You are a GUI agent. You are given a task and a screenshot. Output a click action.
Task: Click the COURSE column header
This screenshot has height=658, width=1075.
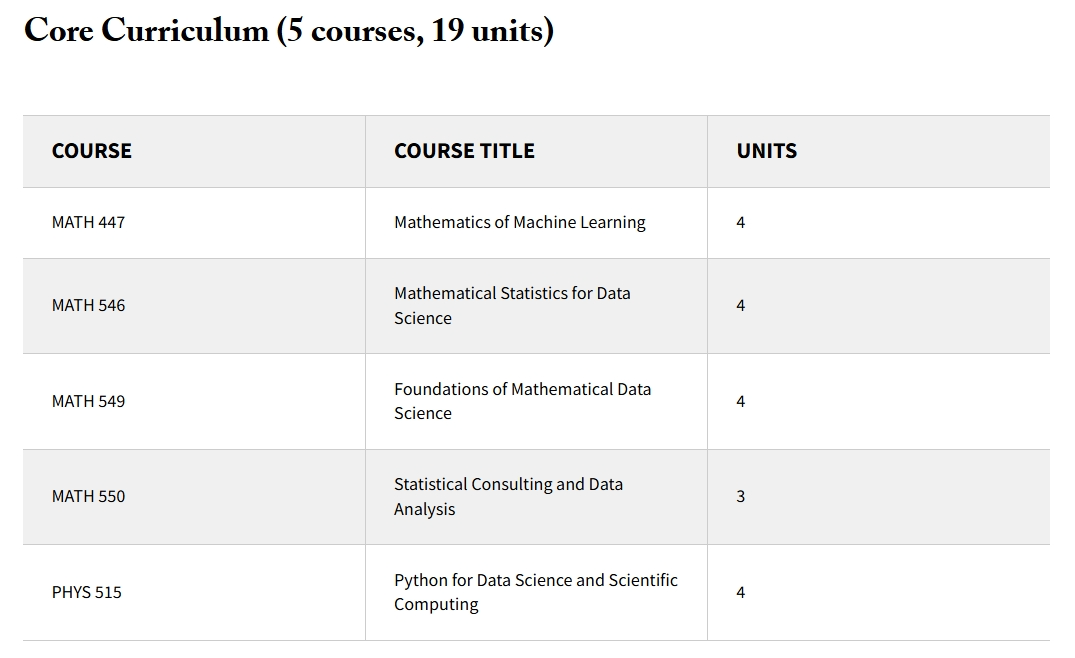pyautogui.click(x=92, y=151)
